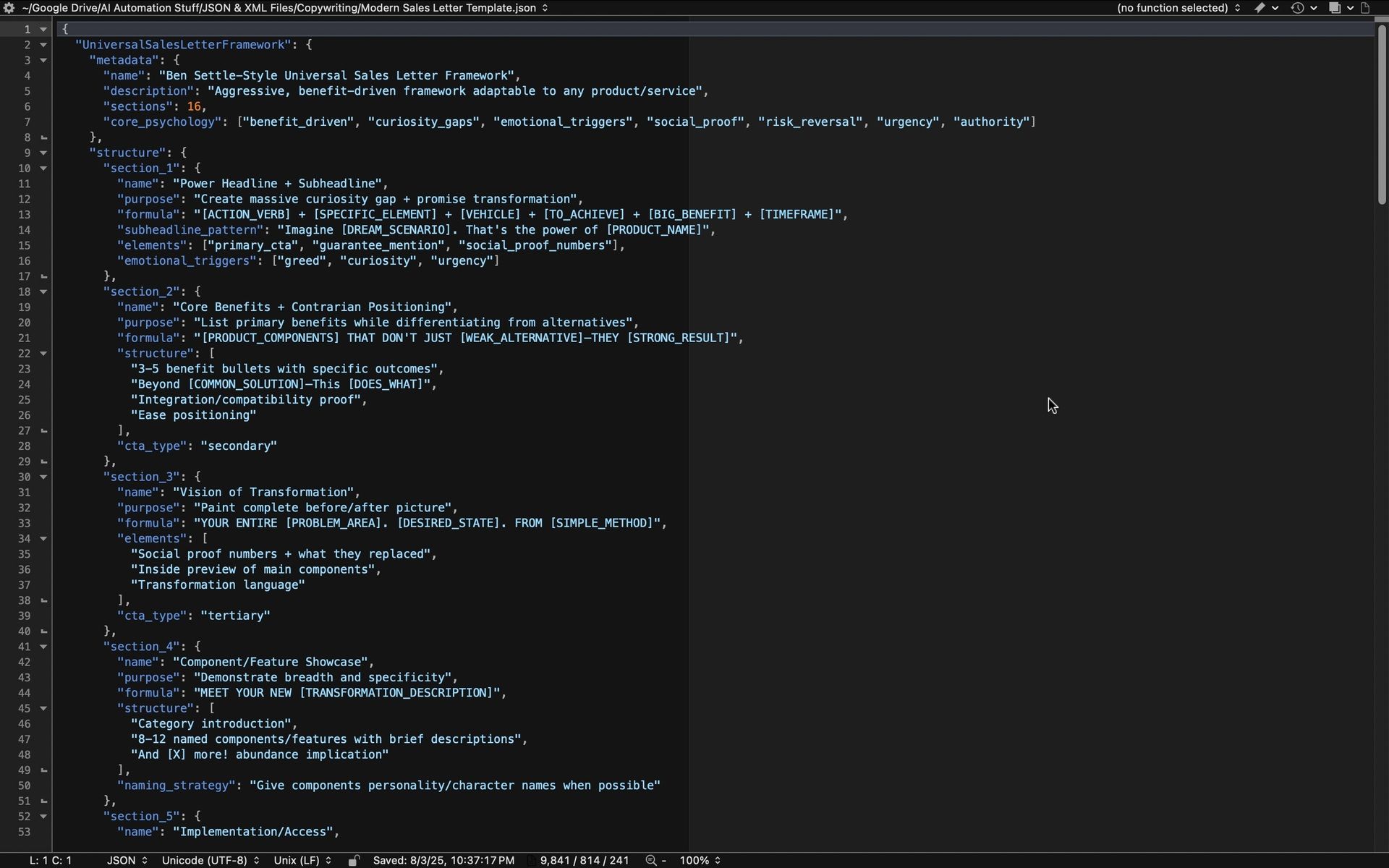Click the document statistics page icon
1389x868 pixels.
click(532, 860)
